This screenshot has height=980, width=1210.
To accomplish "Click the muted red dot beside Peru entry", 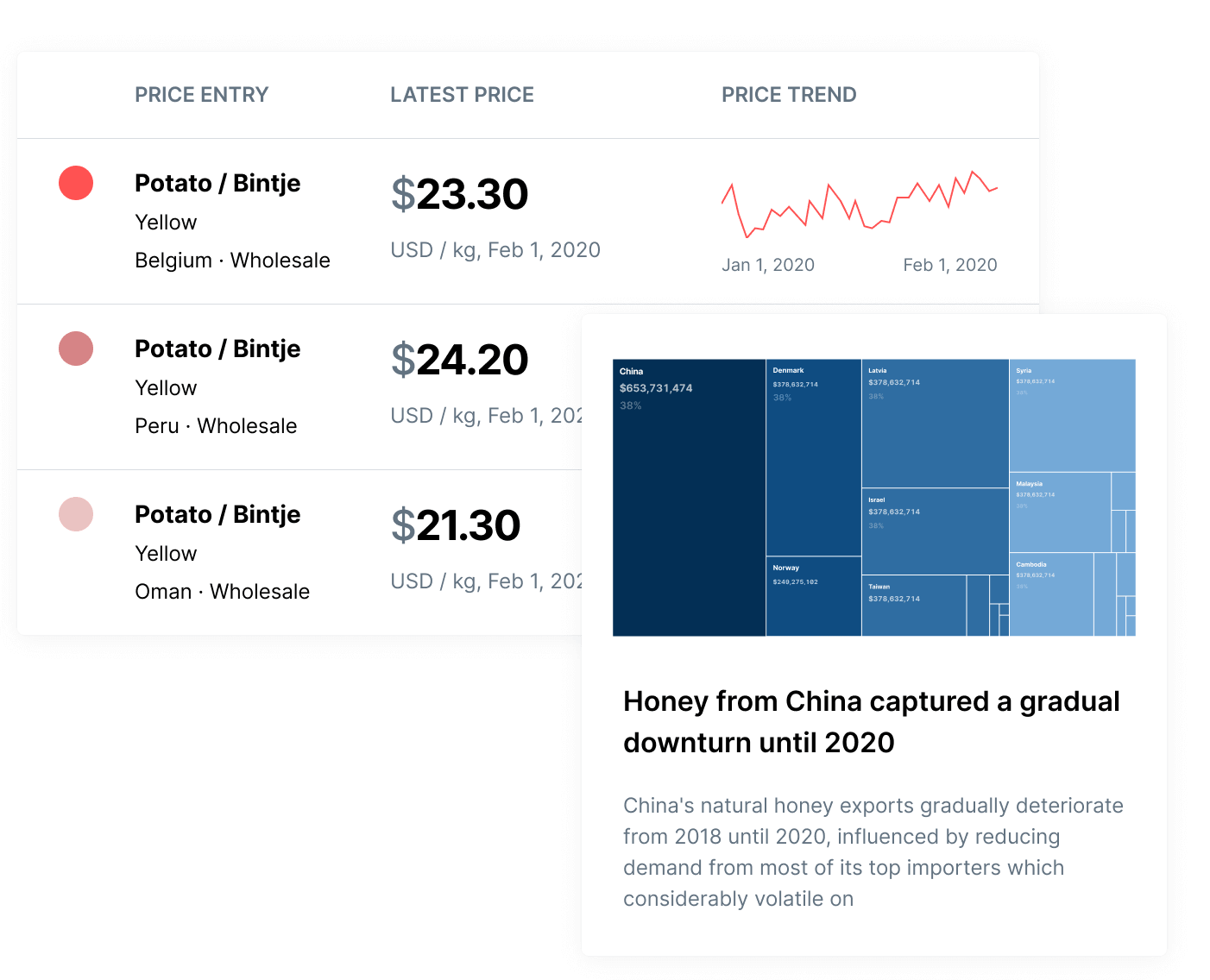I will tap(76, 349).
